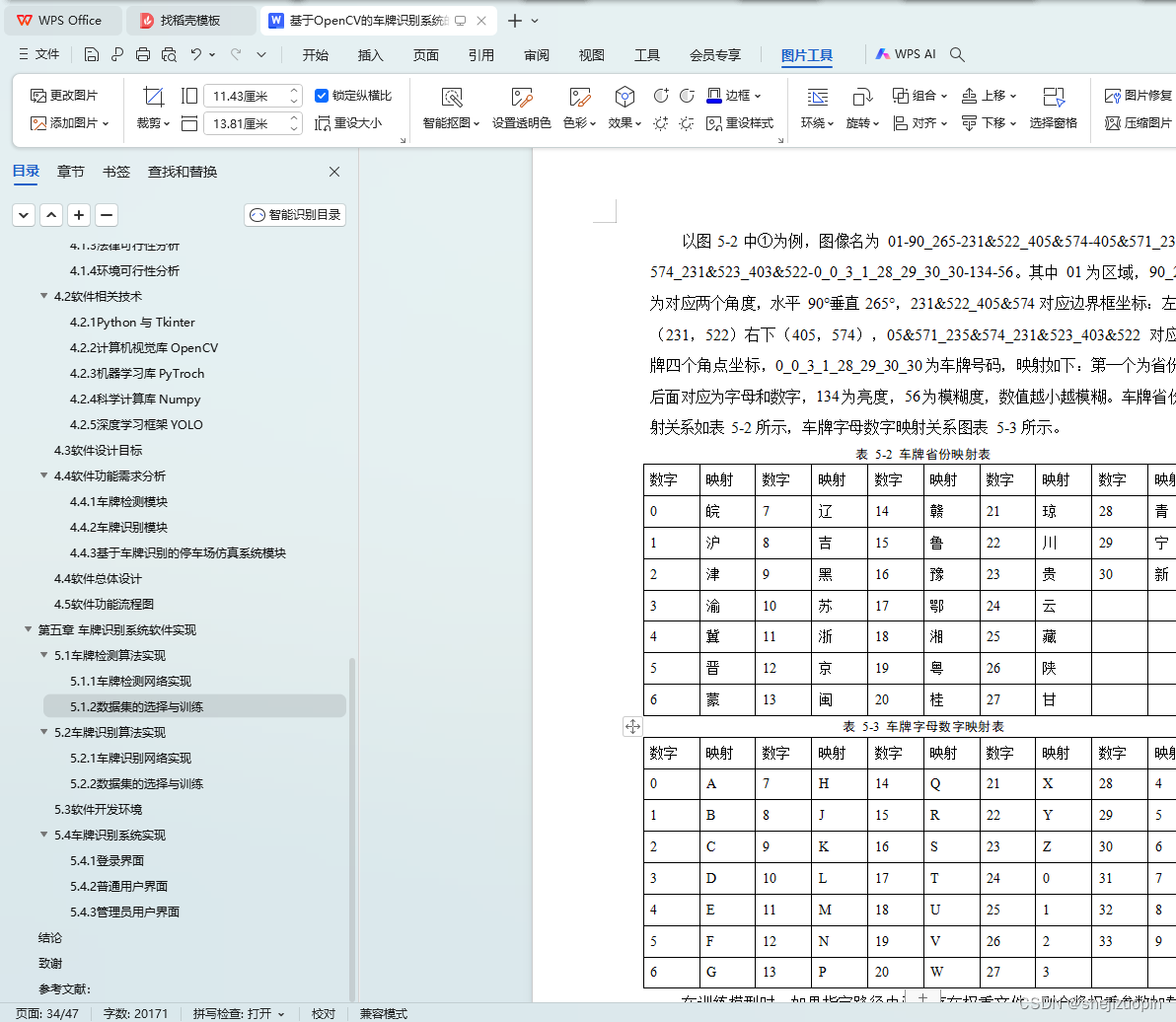The height and width of the screenshot is (1022, 1176).
Task: Toggle 锁定纵横比 lock aspect ratio checkbox
Action: [321, 96]
